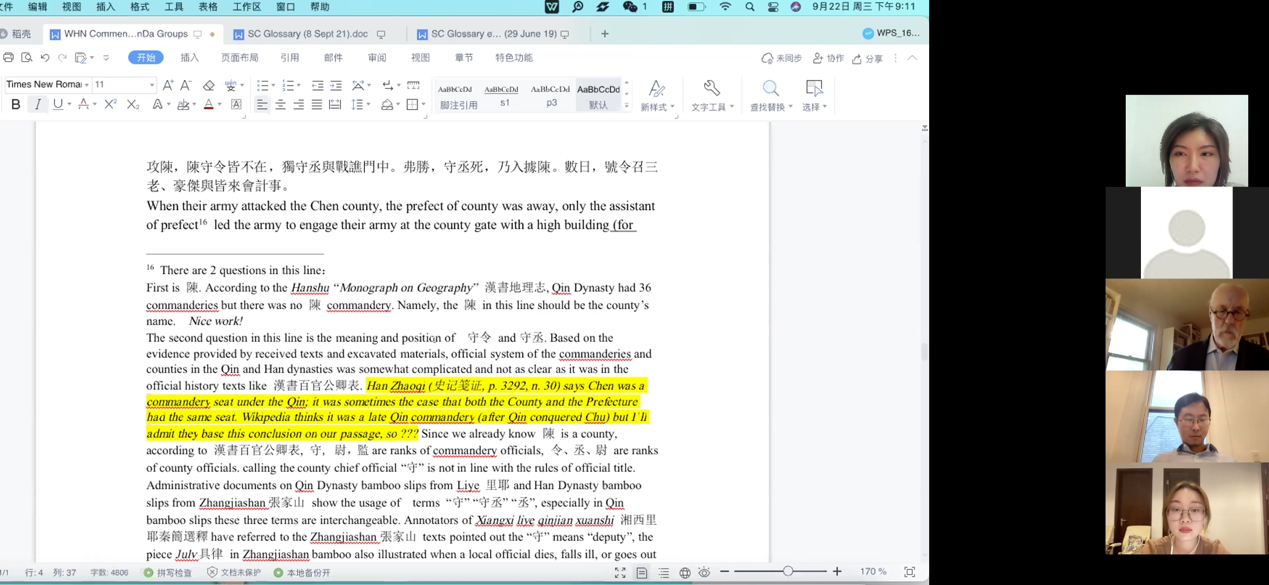Screen dimensions: 1269x585
Task: Toggle bold formatting
Action: [x=15, y=104]
